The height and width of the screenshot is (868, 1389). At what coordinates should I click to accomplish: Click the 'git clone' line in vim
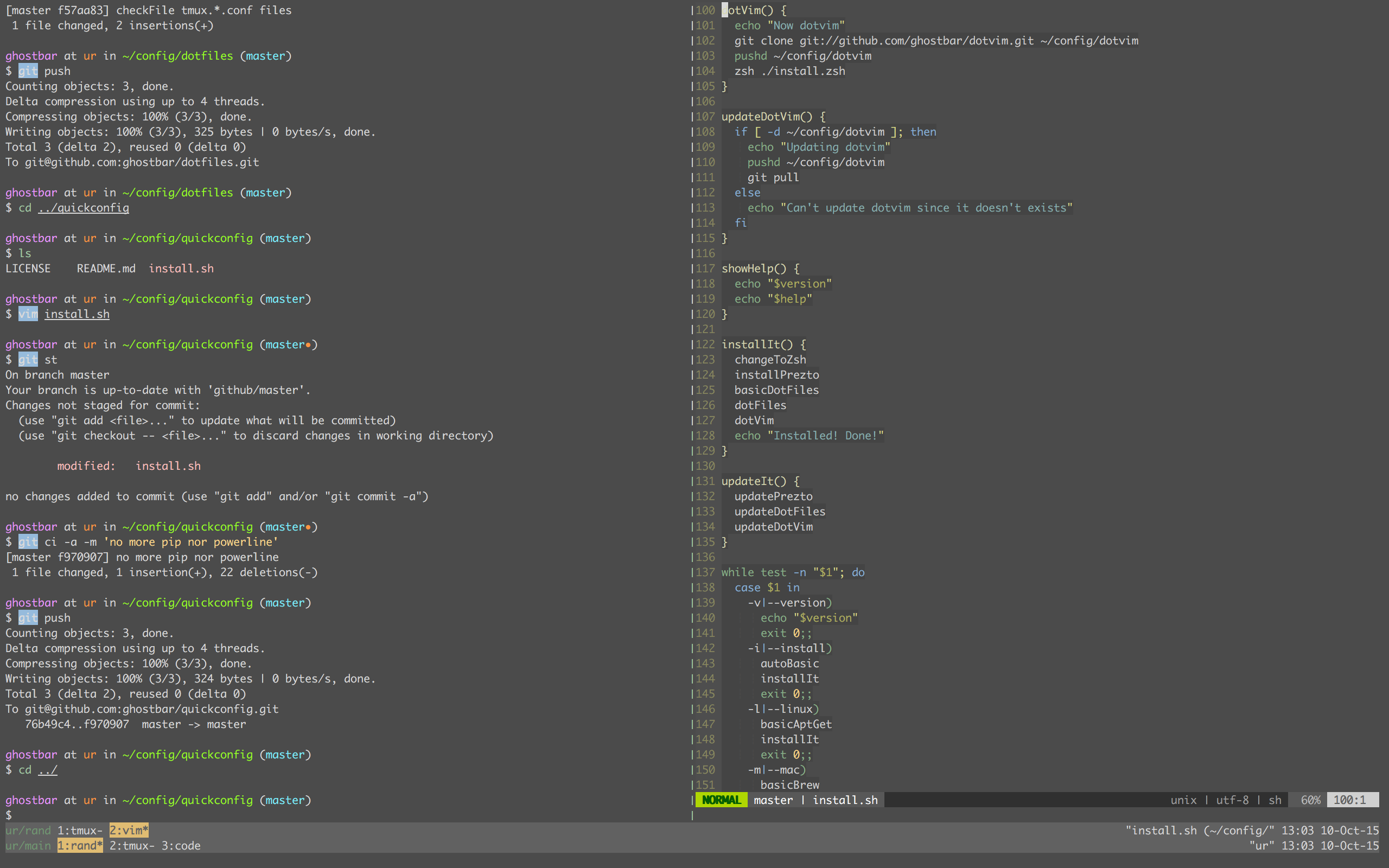click(x=936, y=41)
